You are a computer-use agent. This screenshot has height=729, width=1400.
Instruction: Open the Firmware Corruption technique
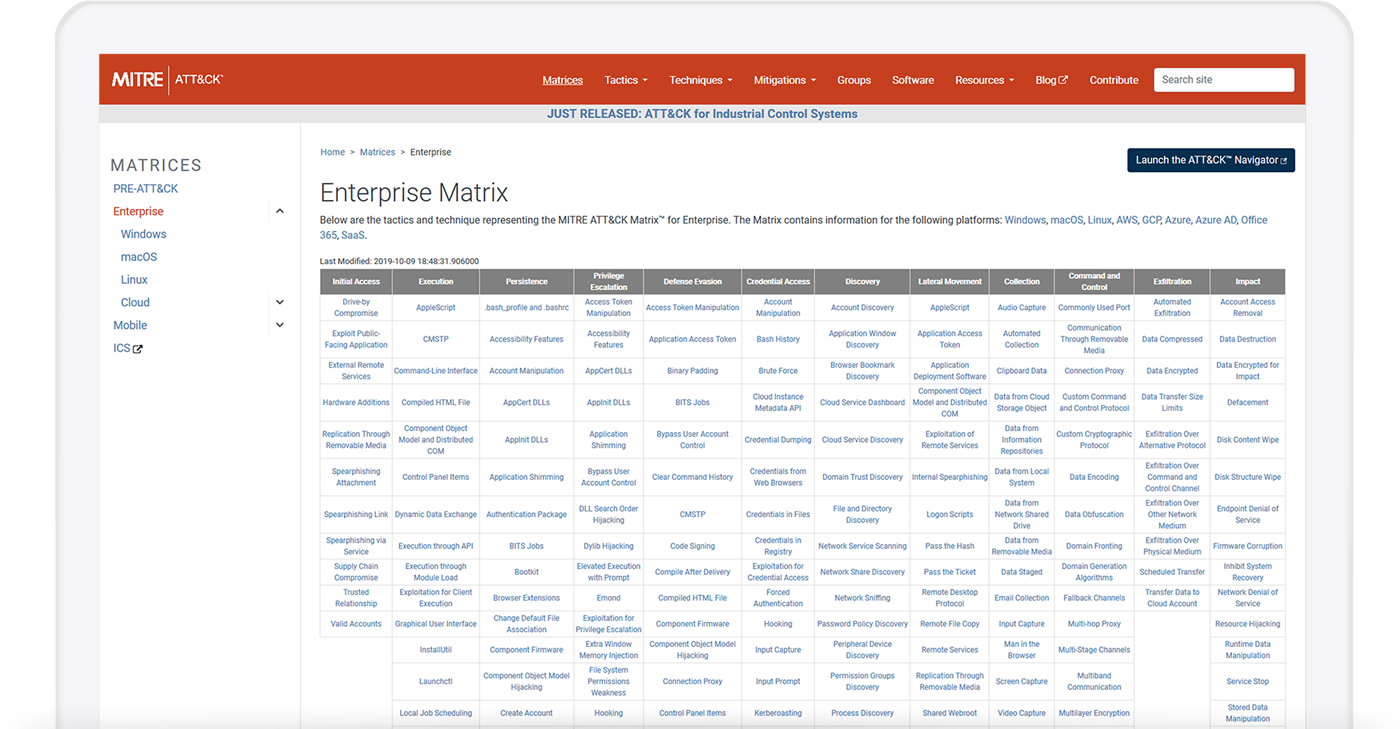(x=1248, y=546)
